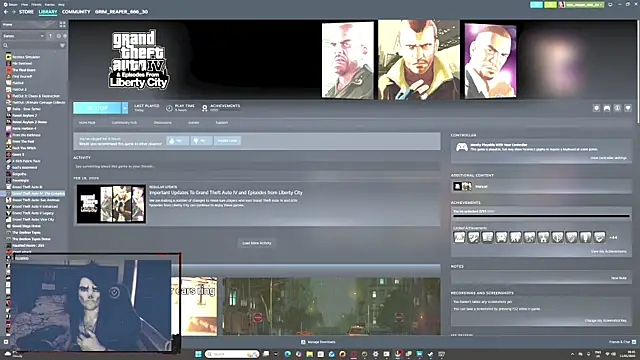This screenshot has height=360, width=640.
Task: Open the Help menu
Action: pos(61,4)
